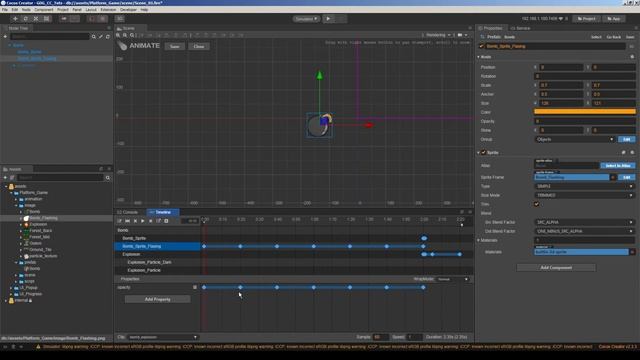Switch to the Console tab
This screenshot has width=640, height=360.
point(128,212)
